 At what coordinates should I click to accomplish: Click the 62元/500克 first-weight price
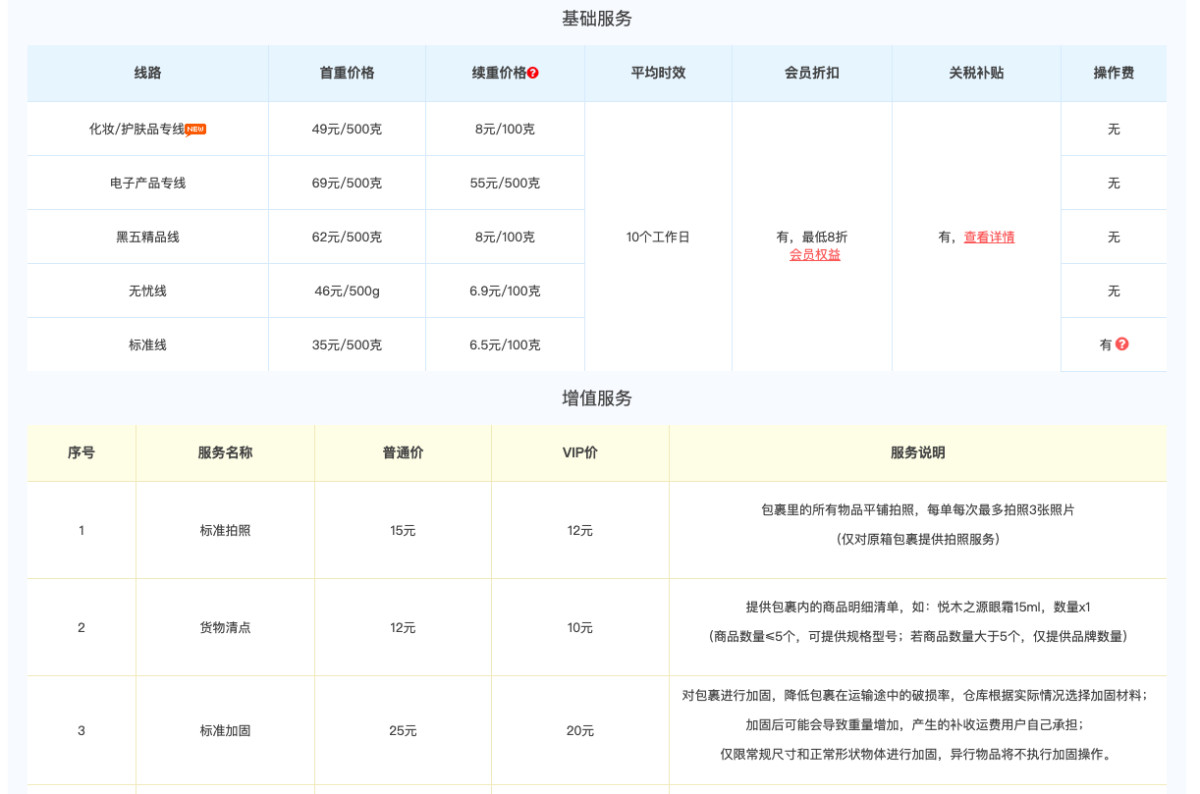click(x=347, y=237)
